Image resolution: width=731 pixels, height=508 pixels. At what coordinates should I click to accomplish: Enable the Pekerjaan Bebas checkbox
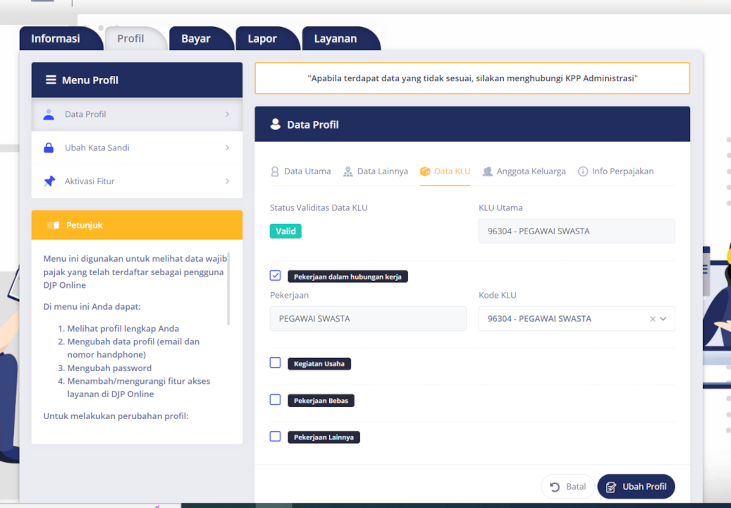click(275, 399)
